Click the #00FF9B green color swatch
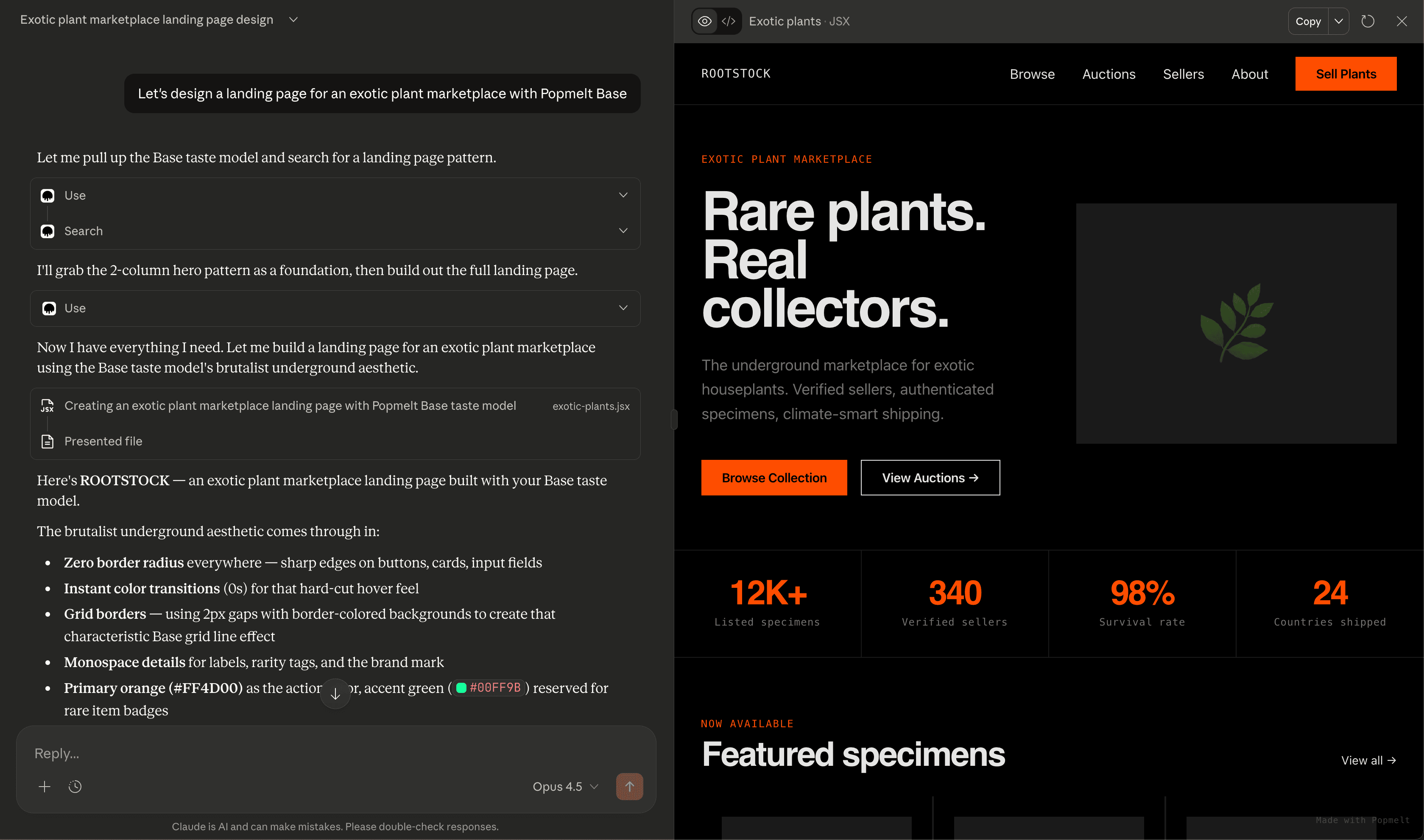Viewport: 1424px width, 840px height. click(x=461, y=688)
